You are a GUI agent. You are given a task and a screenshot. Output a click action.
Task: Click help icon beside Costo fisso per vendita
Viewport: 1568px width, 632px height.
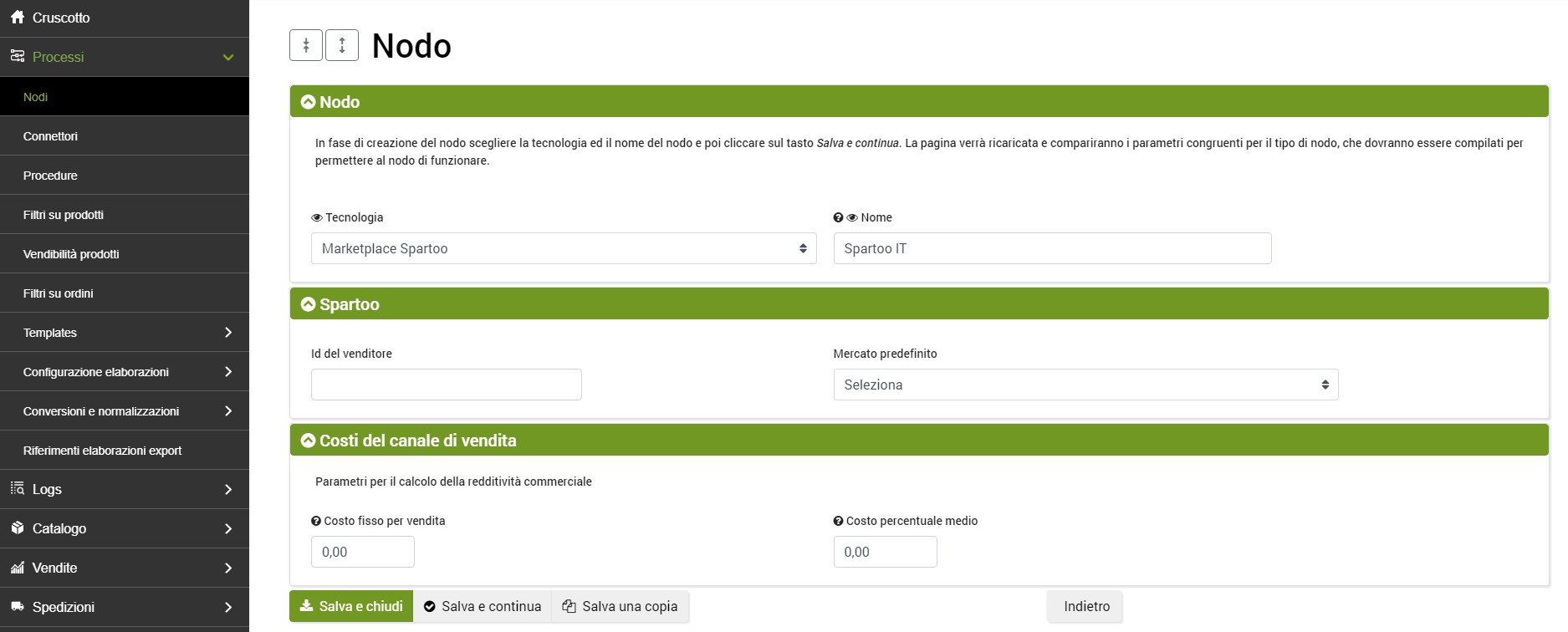point(316,521)
